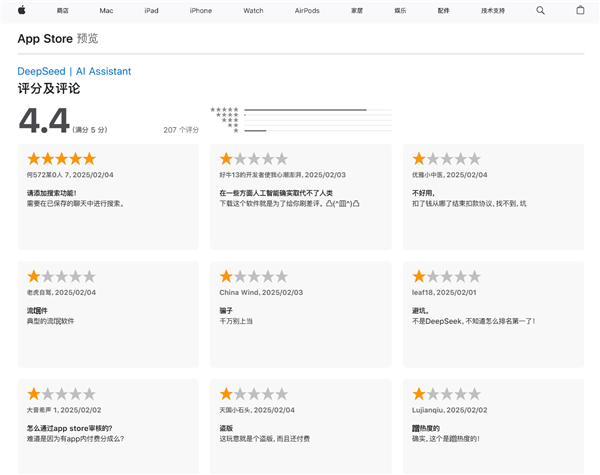Open the Watch menu item

pyautogui.click(x=253, y=10)
